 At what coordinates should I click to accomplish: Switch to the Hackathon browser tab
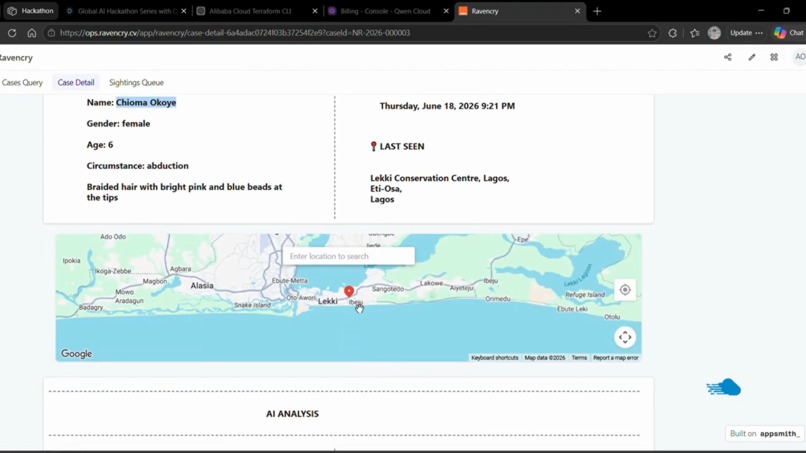click(31, 11)
